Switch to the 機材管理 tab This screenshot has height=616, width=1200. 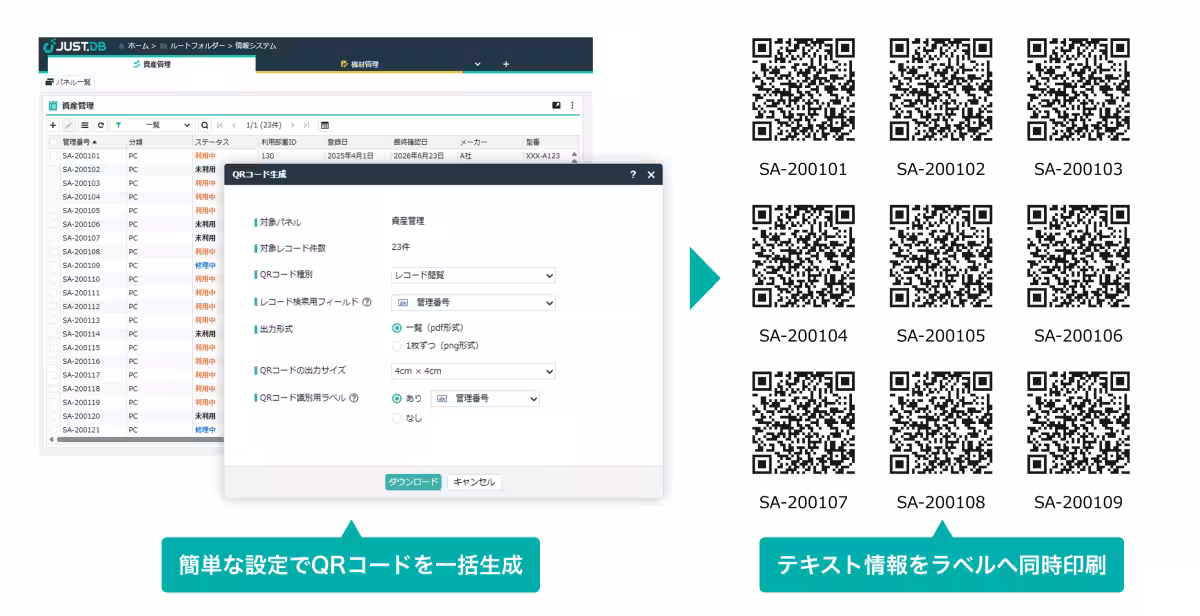(x=359, y=64)
